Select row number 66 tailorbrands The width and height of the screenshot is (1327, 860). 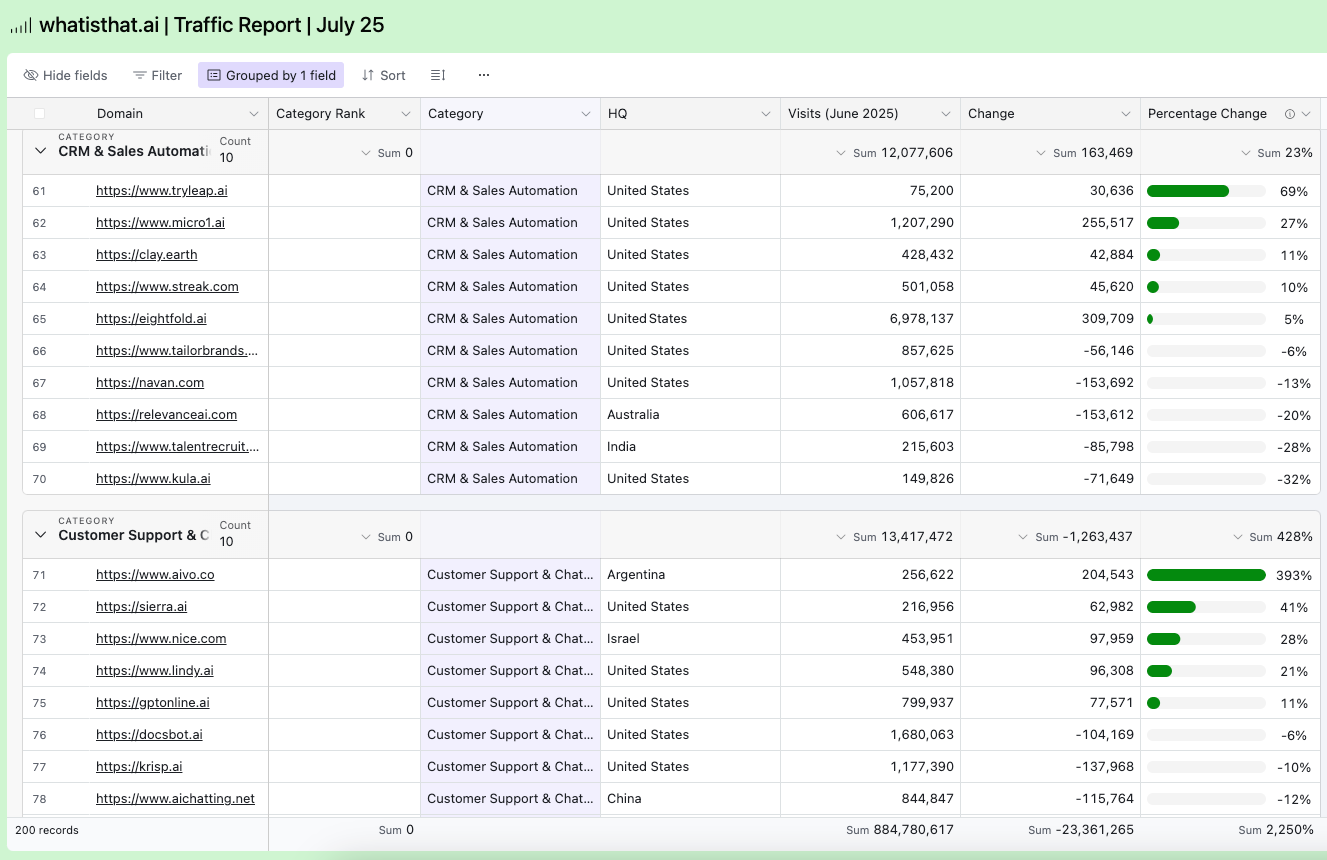point(40,351)
